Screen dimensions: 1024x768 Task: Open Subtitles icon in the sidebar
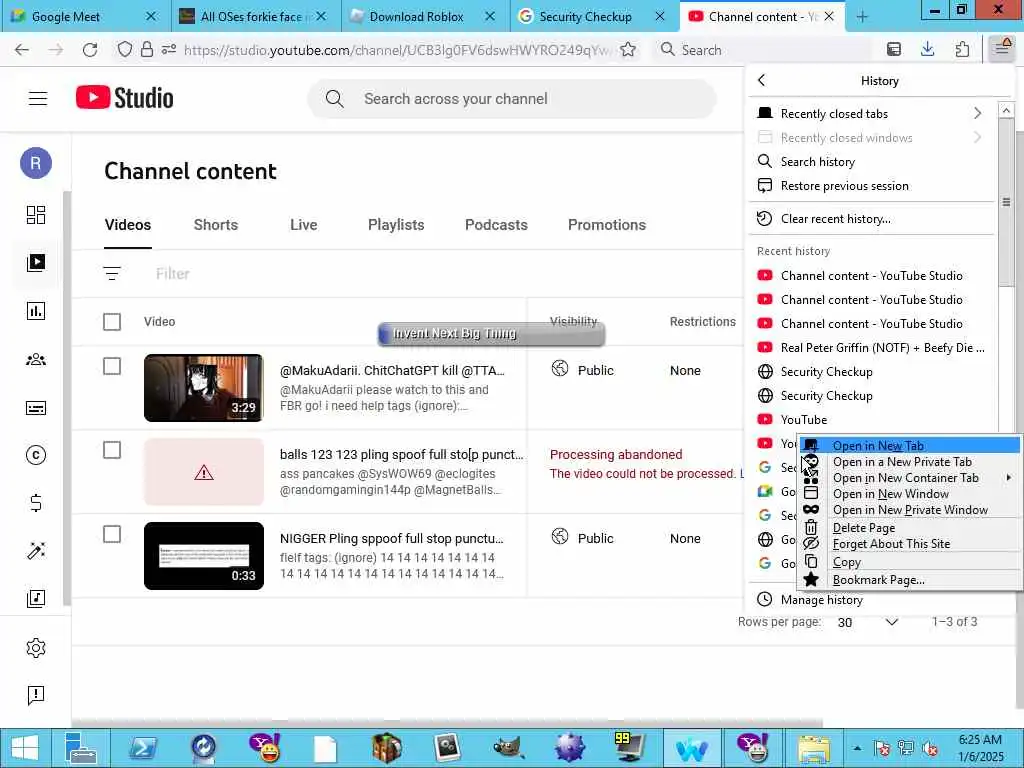tap(36, 408)
